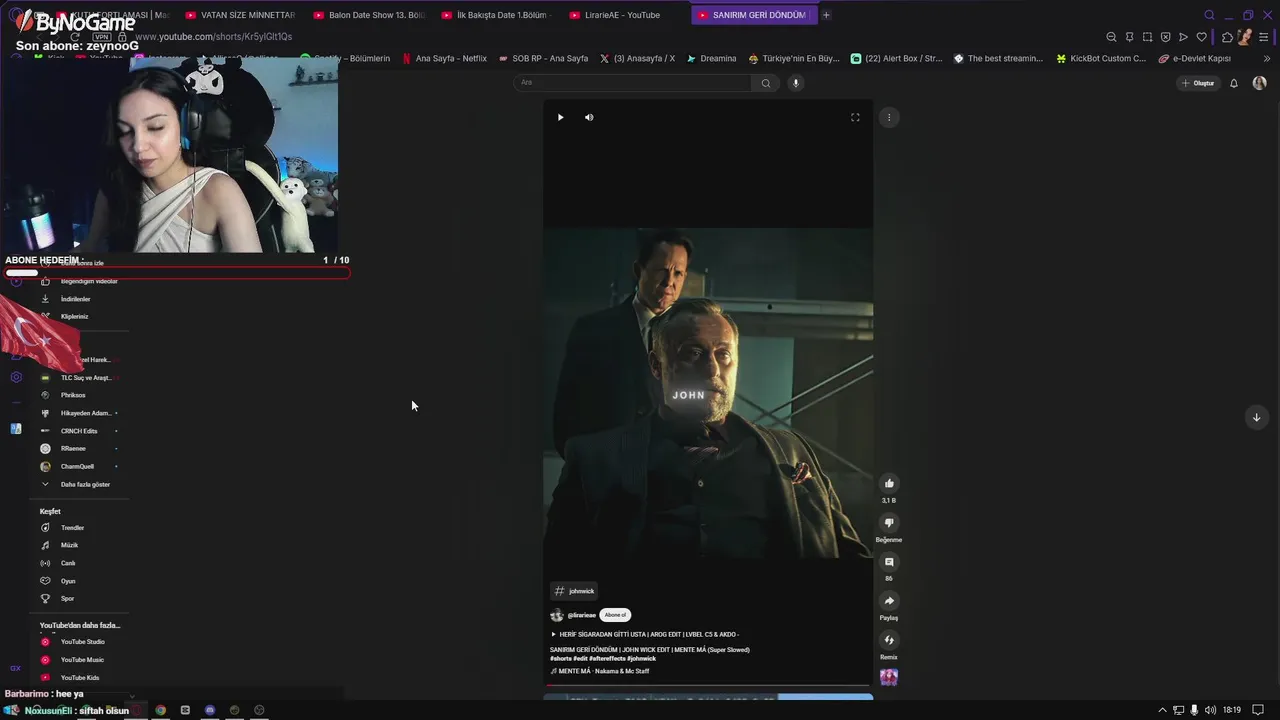Open the e-Devlet Kapısı bookmark
This screenshot has width=1280, height=720.
pos(1194,58)
